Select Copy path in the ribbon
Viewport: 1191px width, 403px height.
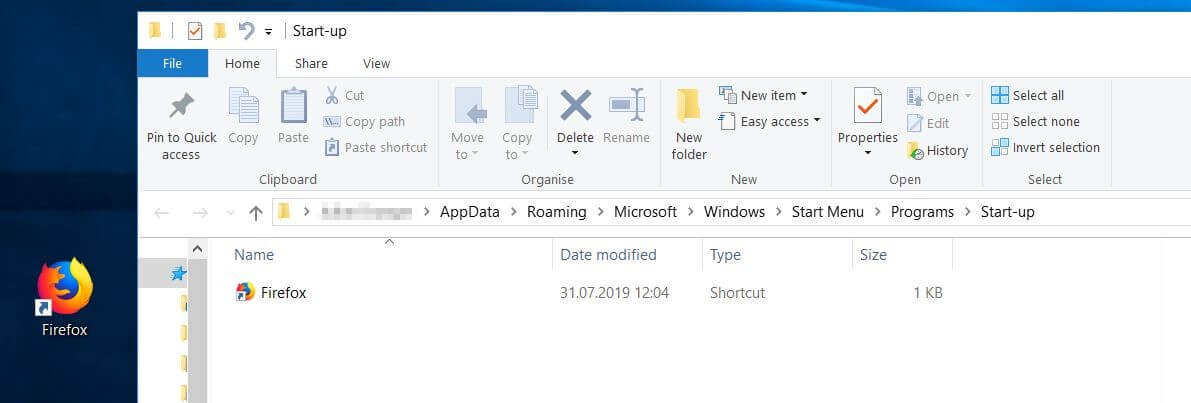[364, 121]
